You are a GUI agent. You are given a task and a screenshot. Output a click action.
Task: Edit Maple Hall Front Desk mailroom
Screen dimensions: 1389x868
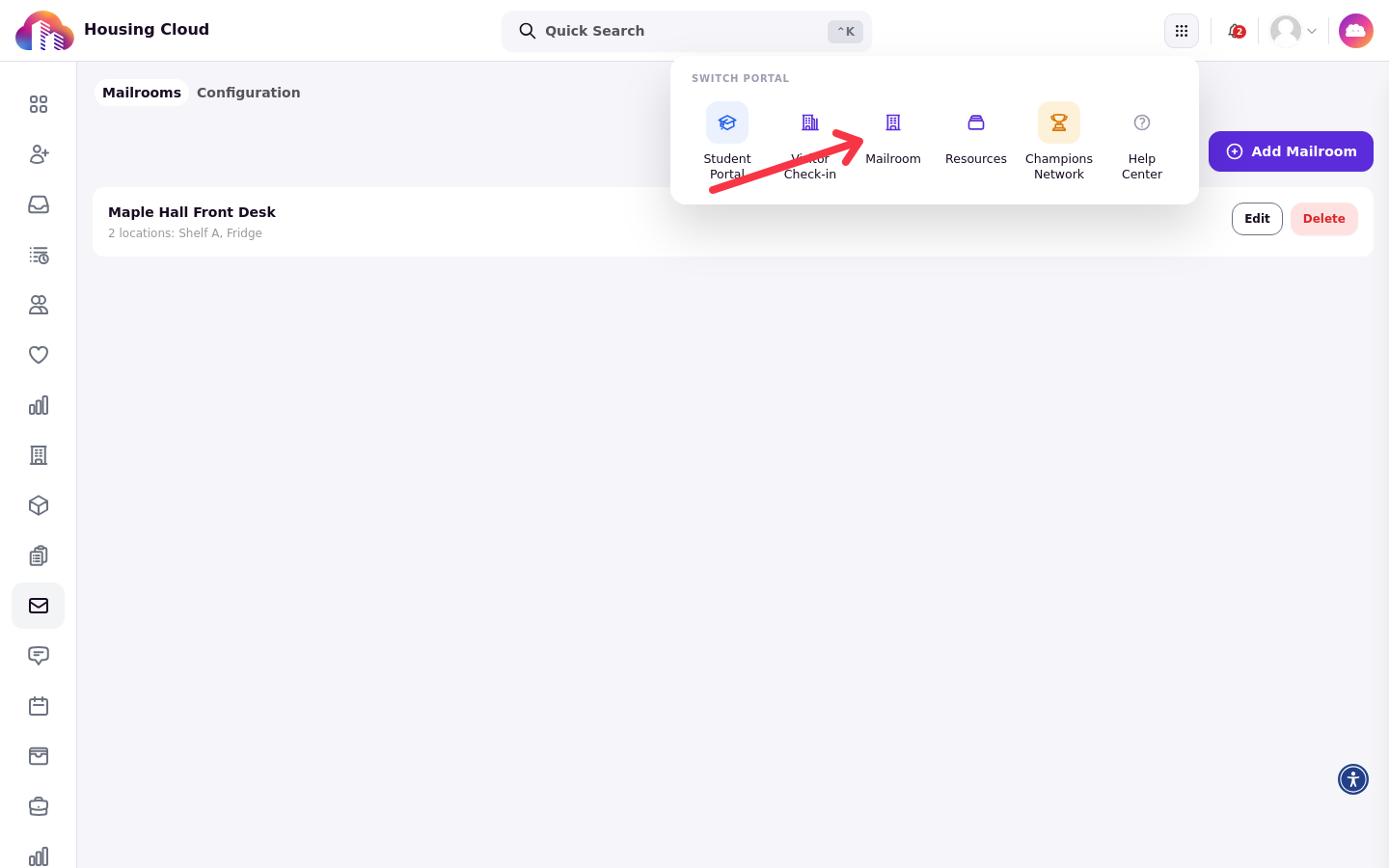pos(1257,219)
